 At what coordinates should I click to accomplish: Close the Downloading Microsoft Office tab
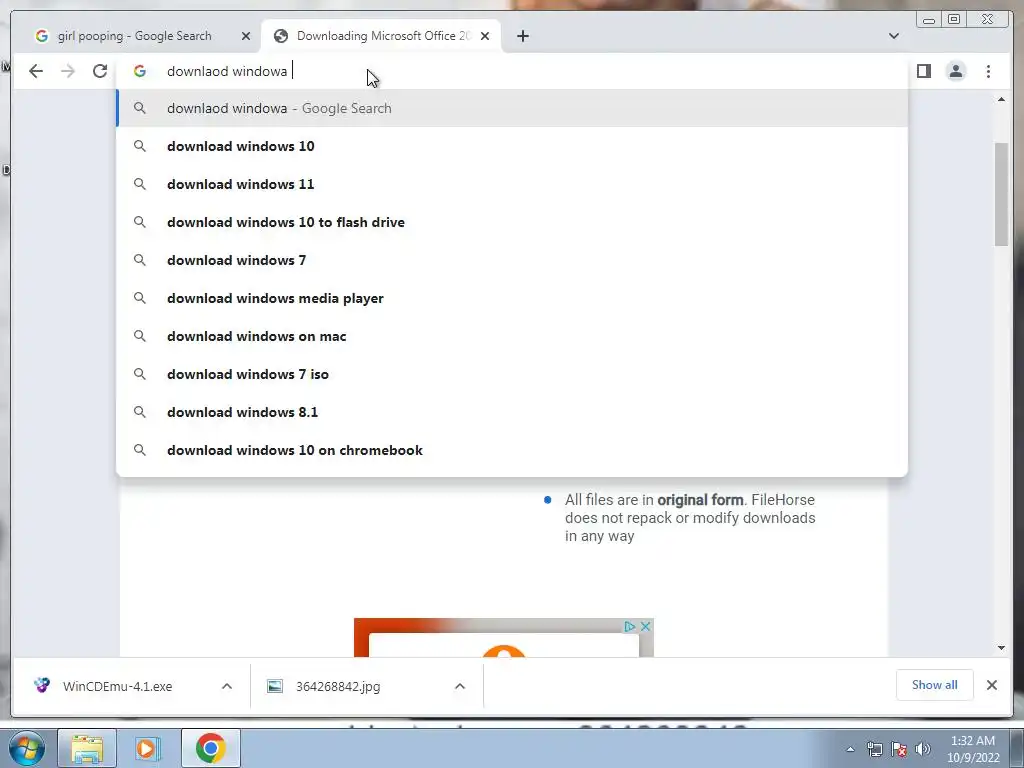[x=485, y=36]
